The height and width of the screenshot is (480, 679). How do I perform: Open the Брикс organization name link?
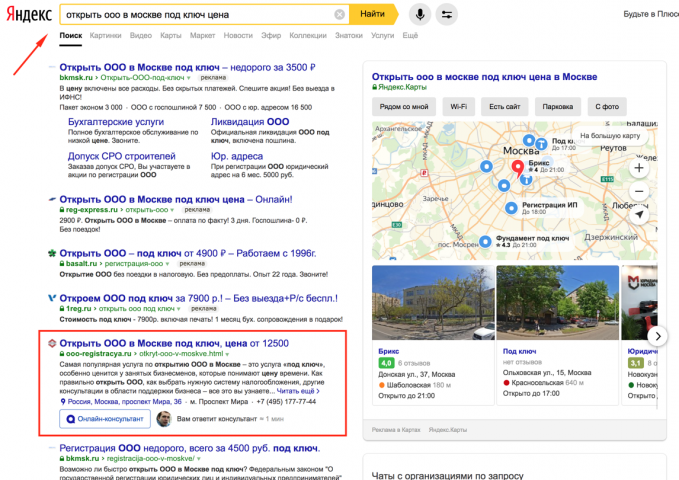pyautogui.click(x=388, y=351)
